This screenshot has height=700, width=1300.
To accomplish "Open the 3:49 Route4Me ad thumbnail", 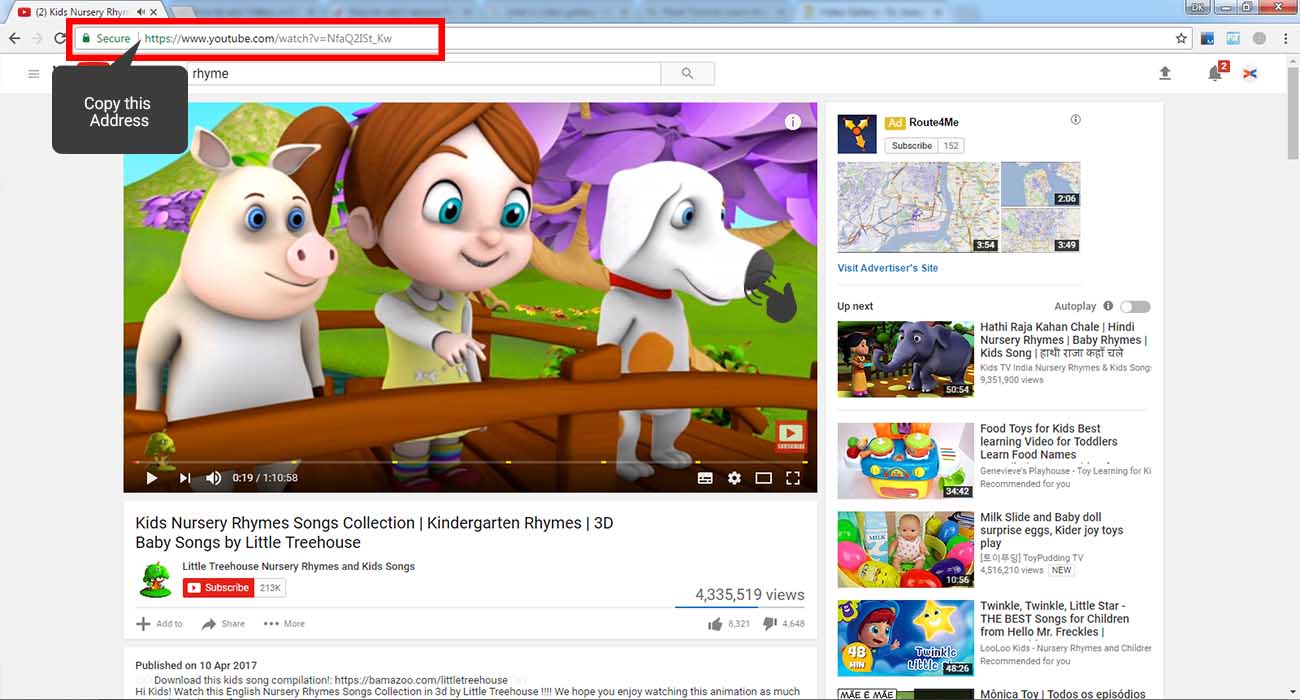I will click(x=1041, y=230).
